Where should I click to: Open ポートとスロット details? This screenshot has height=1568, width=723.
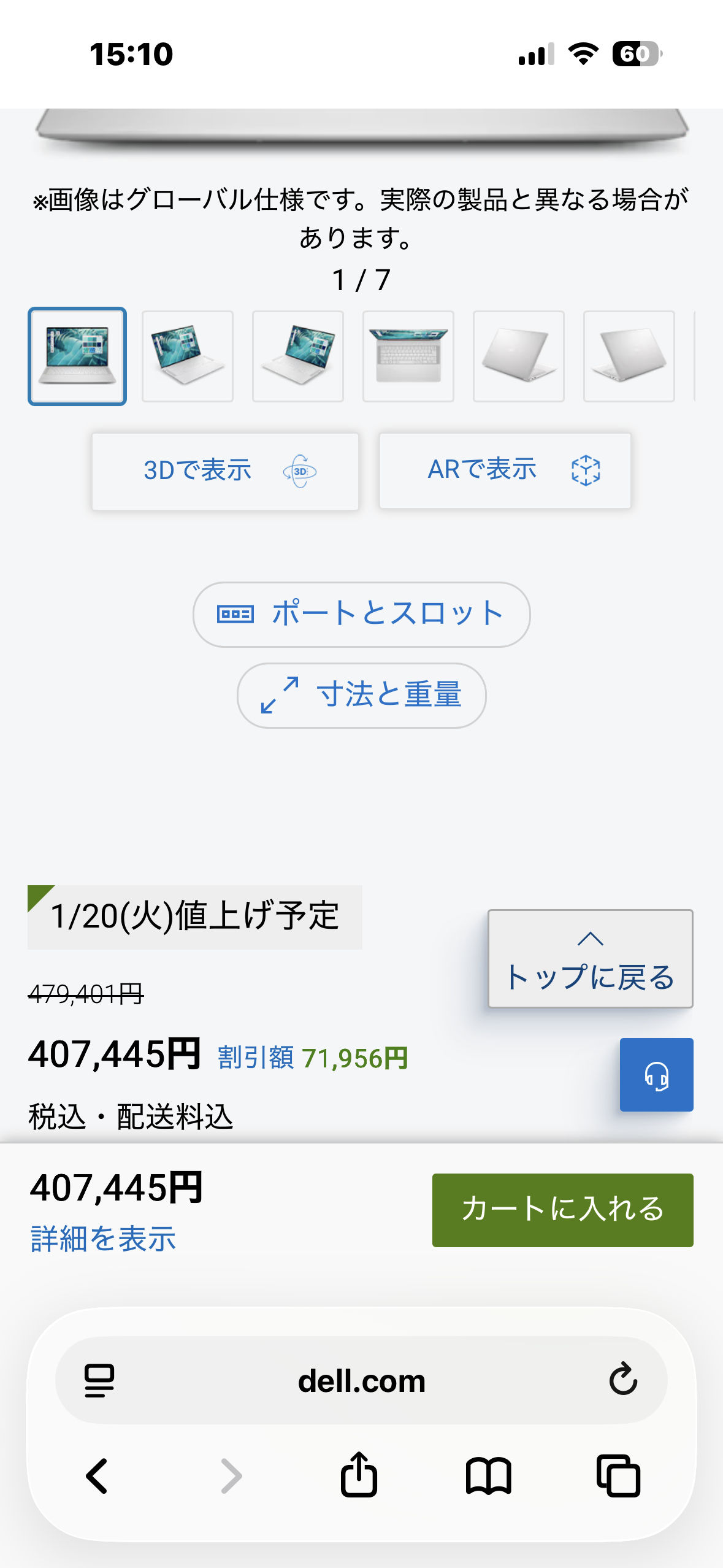(361, 614)
